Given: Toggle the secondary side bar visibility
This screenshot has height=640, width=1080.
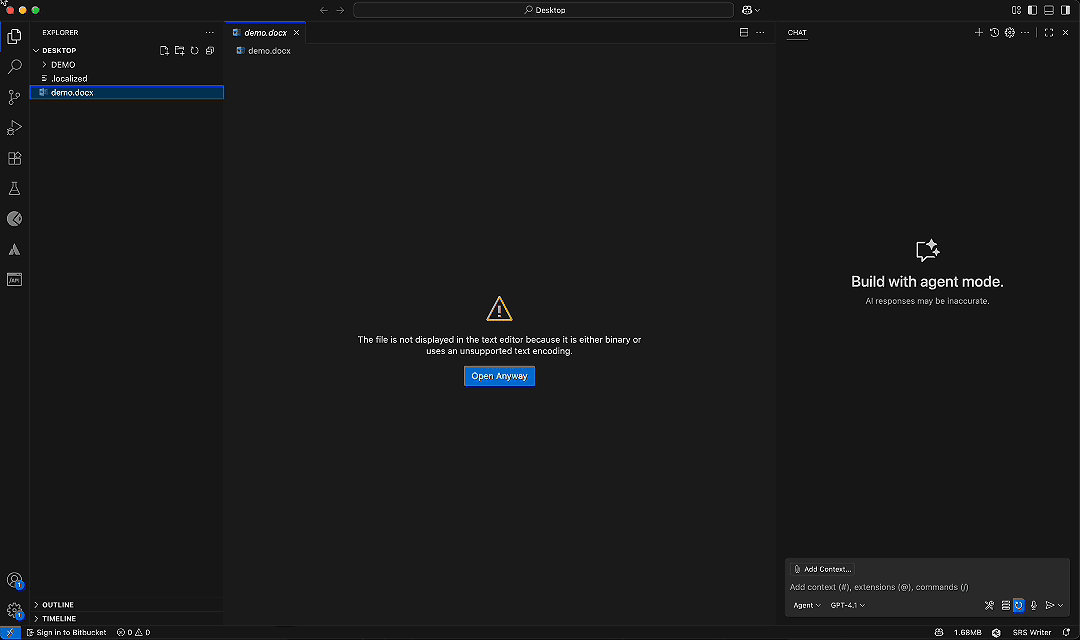Looking at the screenshot, I should click(x=1066, y=10).
